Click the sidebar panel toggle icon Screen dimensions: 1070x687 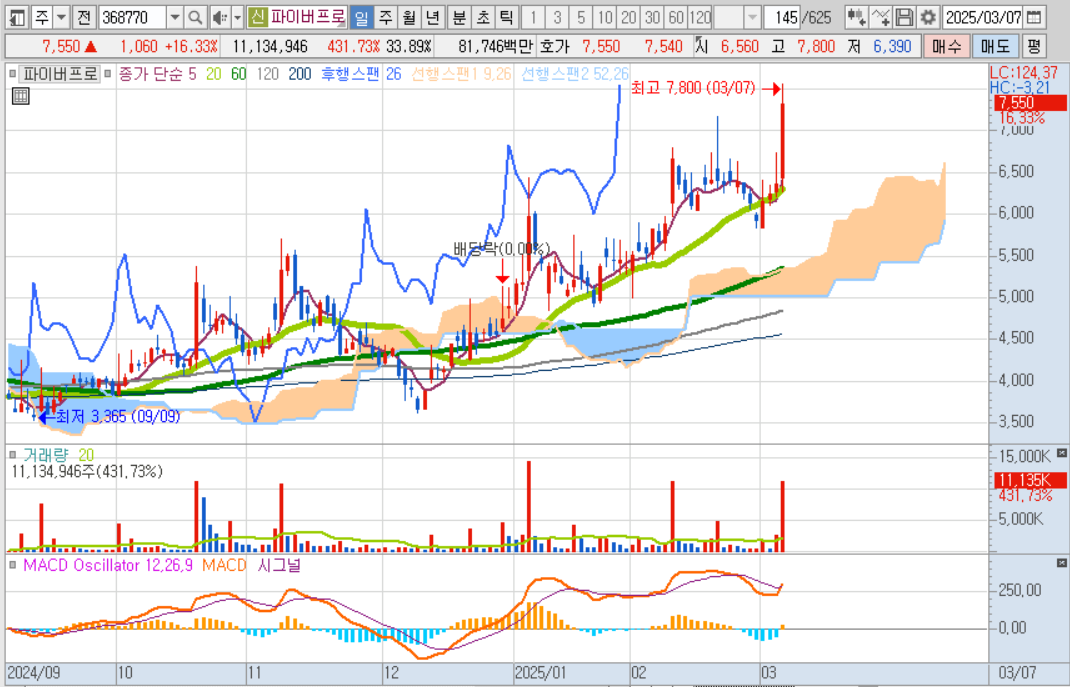(x=17, y=17)
